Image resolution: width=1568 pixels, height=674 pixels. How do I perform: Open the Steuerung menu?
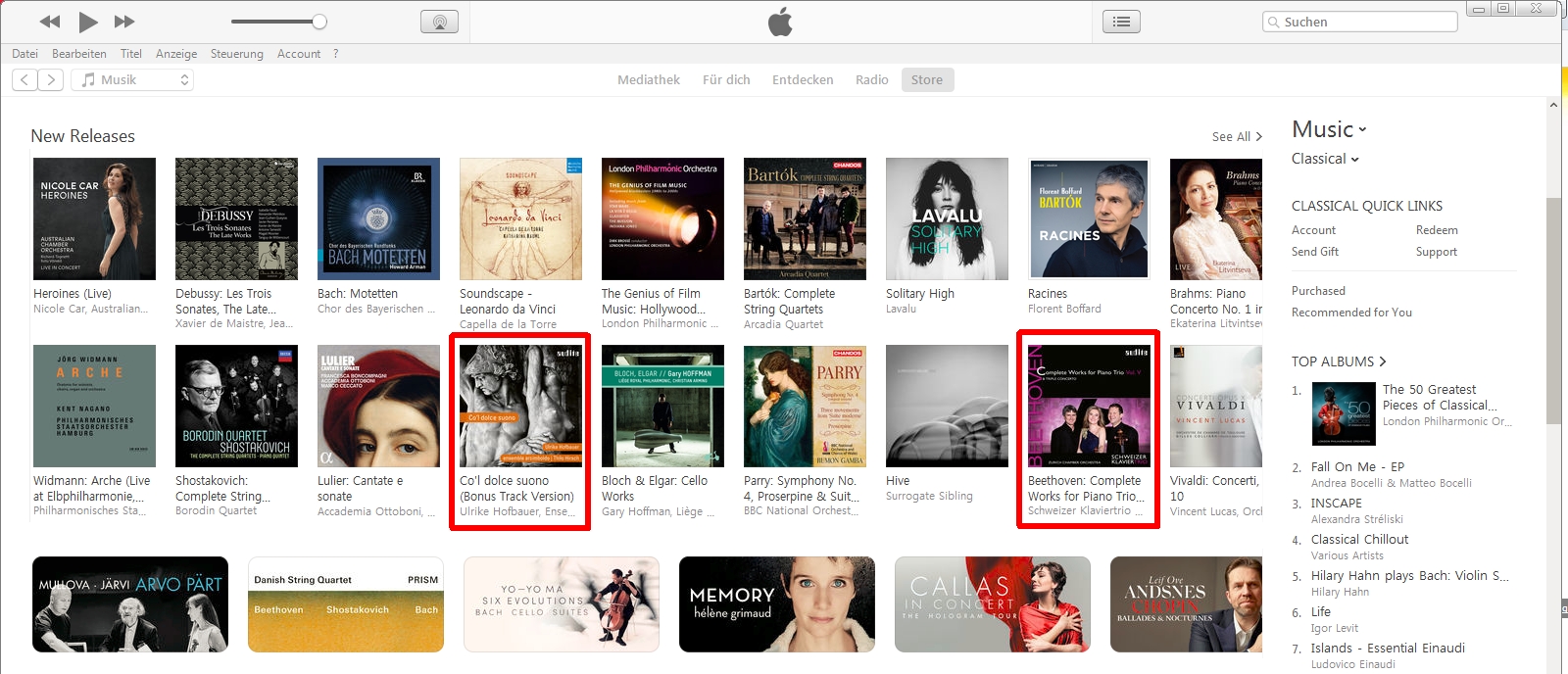236,54
